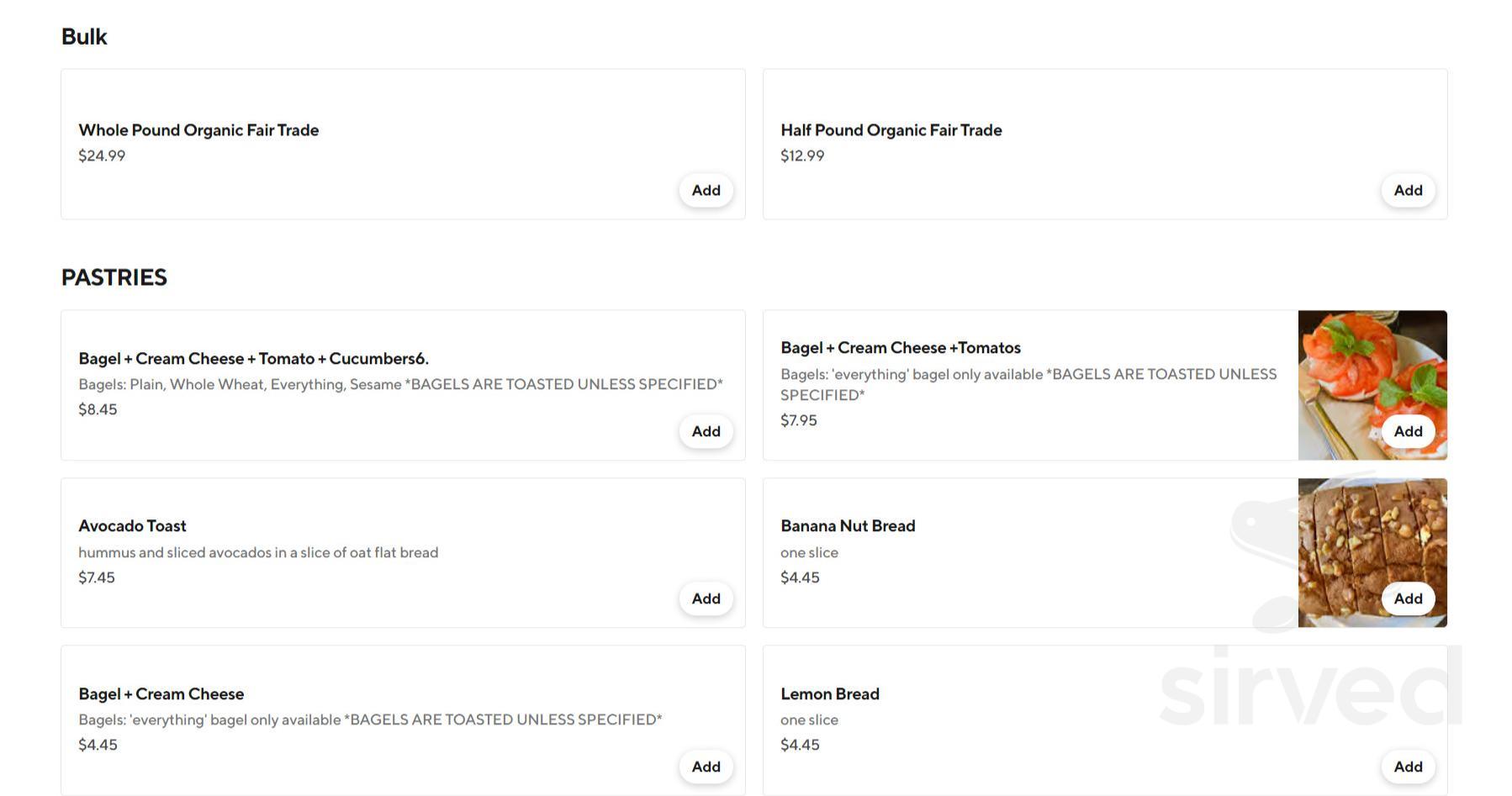Open Bagel + Cream Cheese + Tomatos title

pyautogui.click(x=900, y=348)
